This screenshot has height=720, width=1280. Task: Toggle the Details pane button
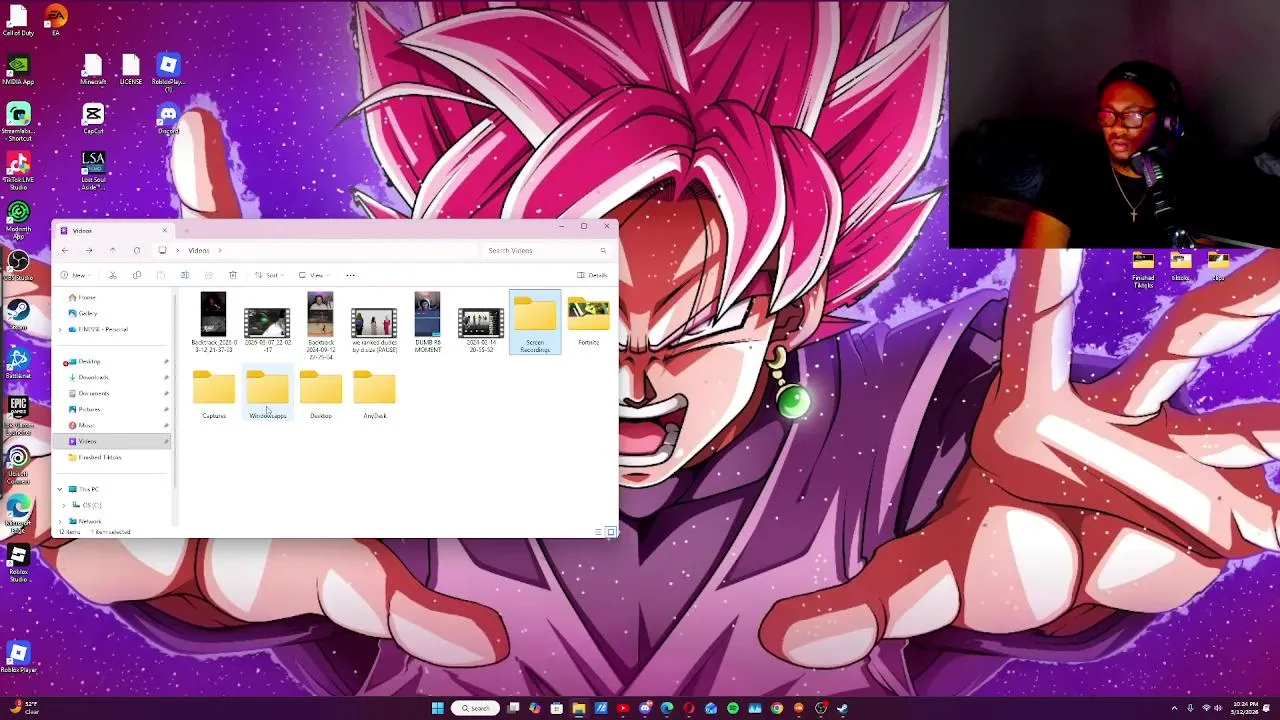(x=592, y=275)
